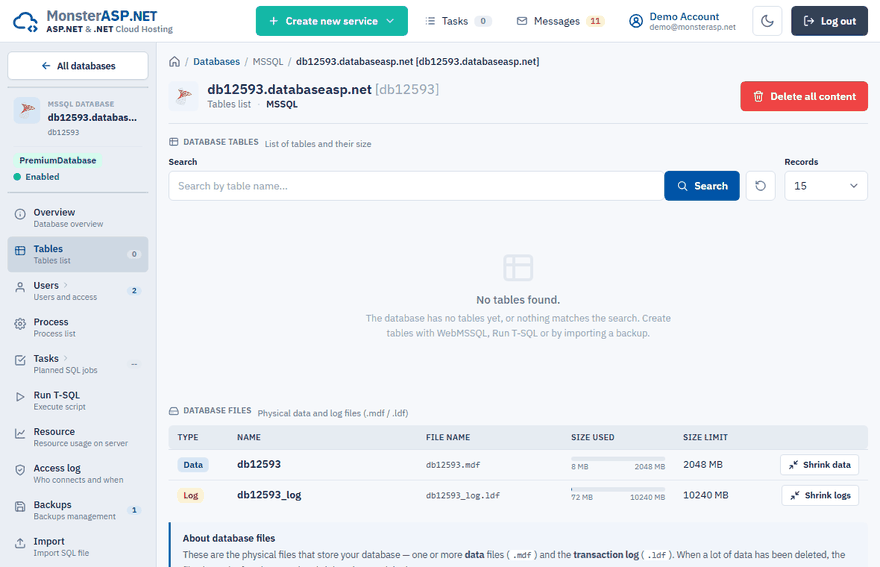Click the blue Search button
Screen dimensions: 880x567
point(702,186)
